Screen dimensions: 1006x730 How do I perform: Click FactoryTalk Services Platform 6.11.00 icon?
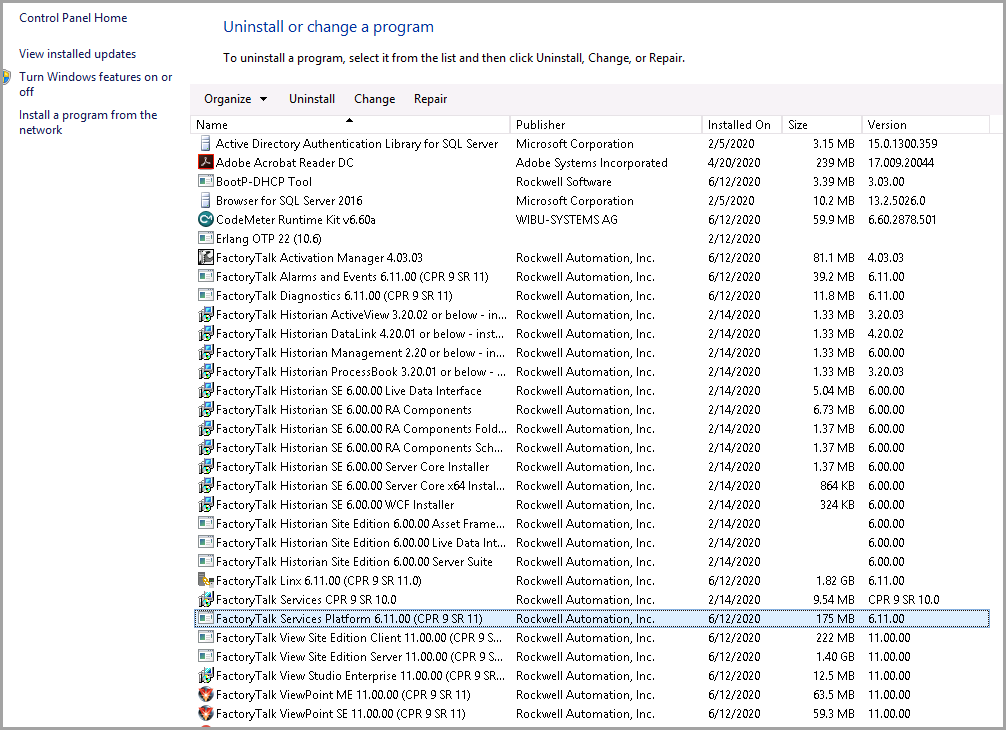pyautogui.click(x=205, y=618)
